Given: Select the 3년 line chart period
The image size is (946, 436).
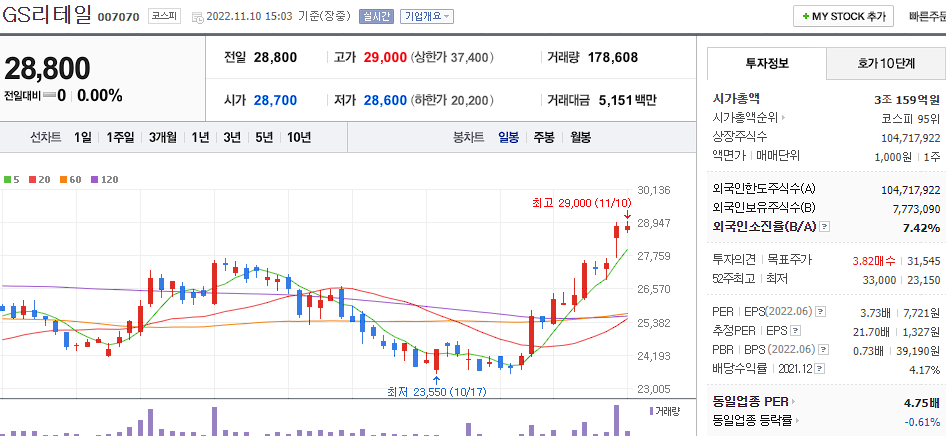Looking at the screenshot, I should click(x=232, y=137).
